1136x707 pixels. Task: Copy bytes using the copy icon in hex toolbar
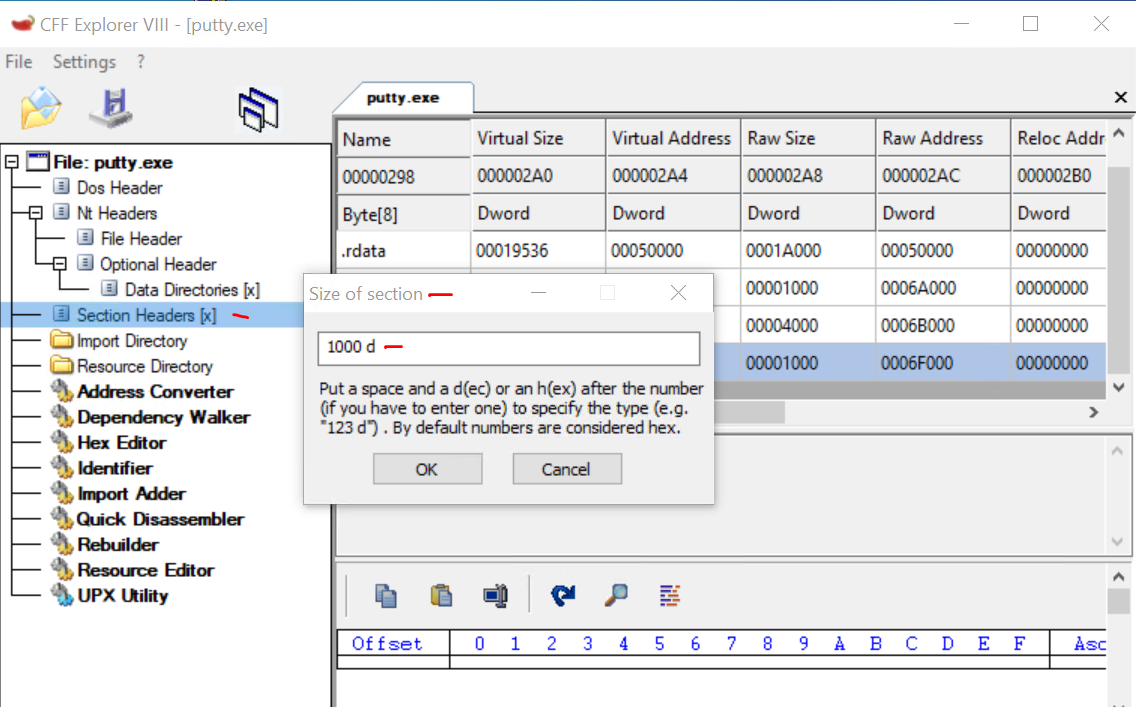(387, 594)
